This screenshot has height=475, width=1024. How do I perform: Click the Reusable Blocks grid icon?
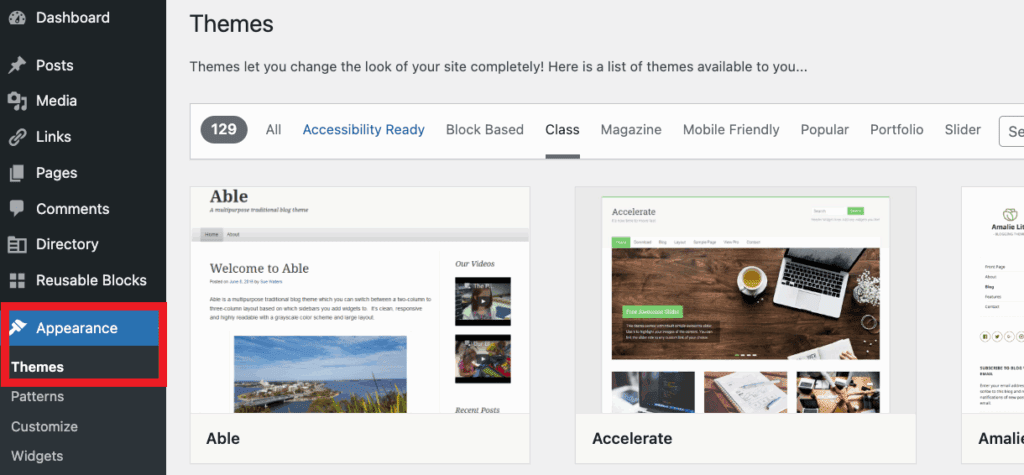coord(17,281)
